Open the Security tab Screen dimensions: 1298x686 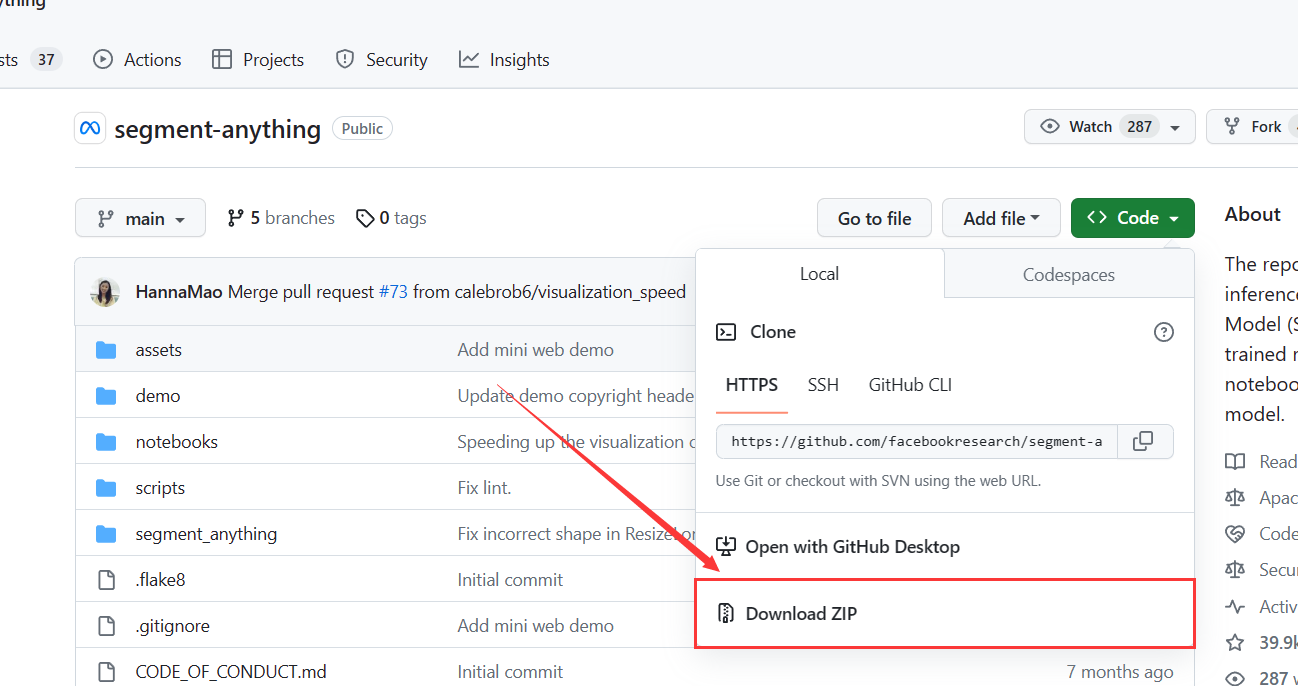[x=382, y=60]
